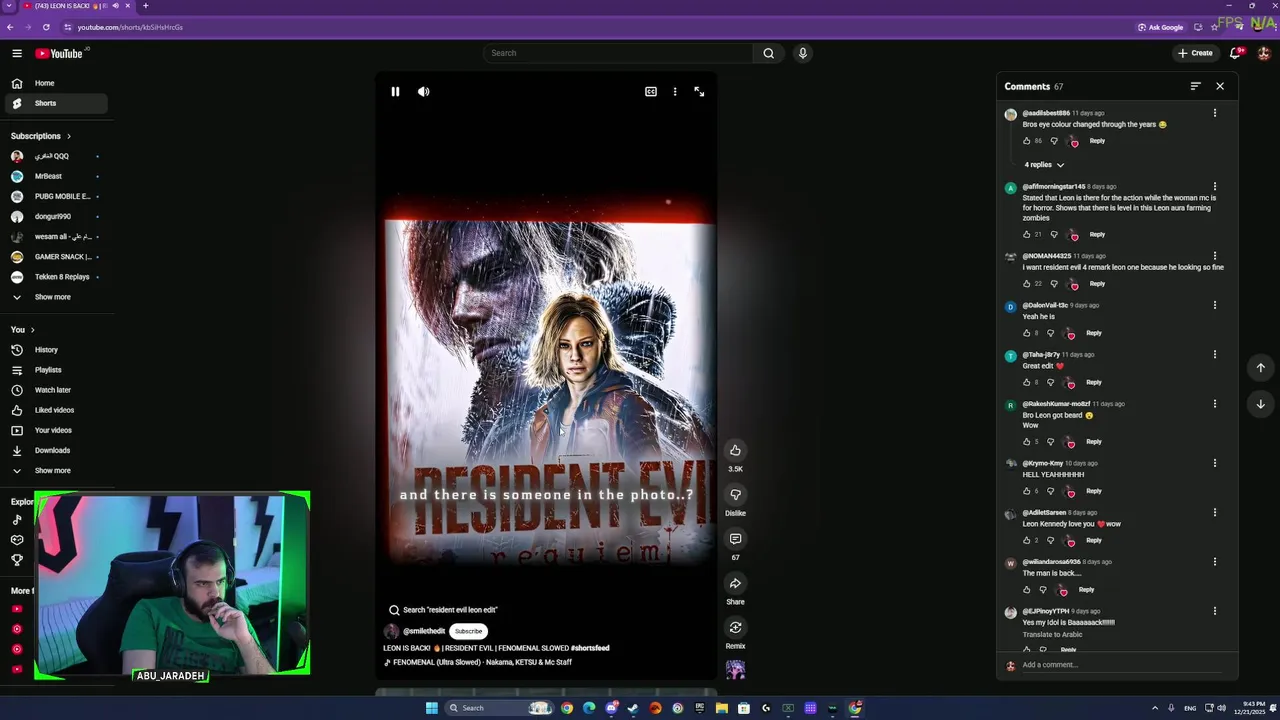Image resolution: width=1280 pixels, height=720 pixels.
Task: Show more subscriptions
Action: pos(55,297)
